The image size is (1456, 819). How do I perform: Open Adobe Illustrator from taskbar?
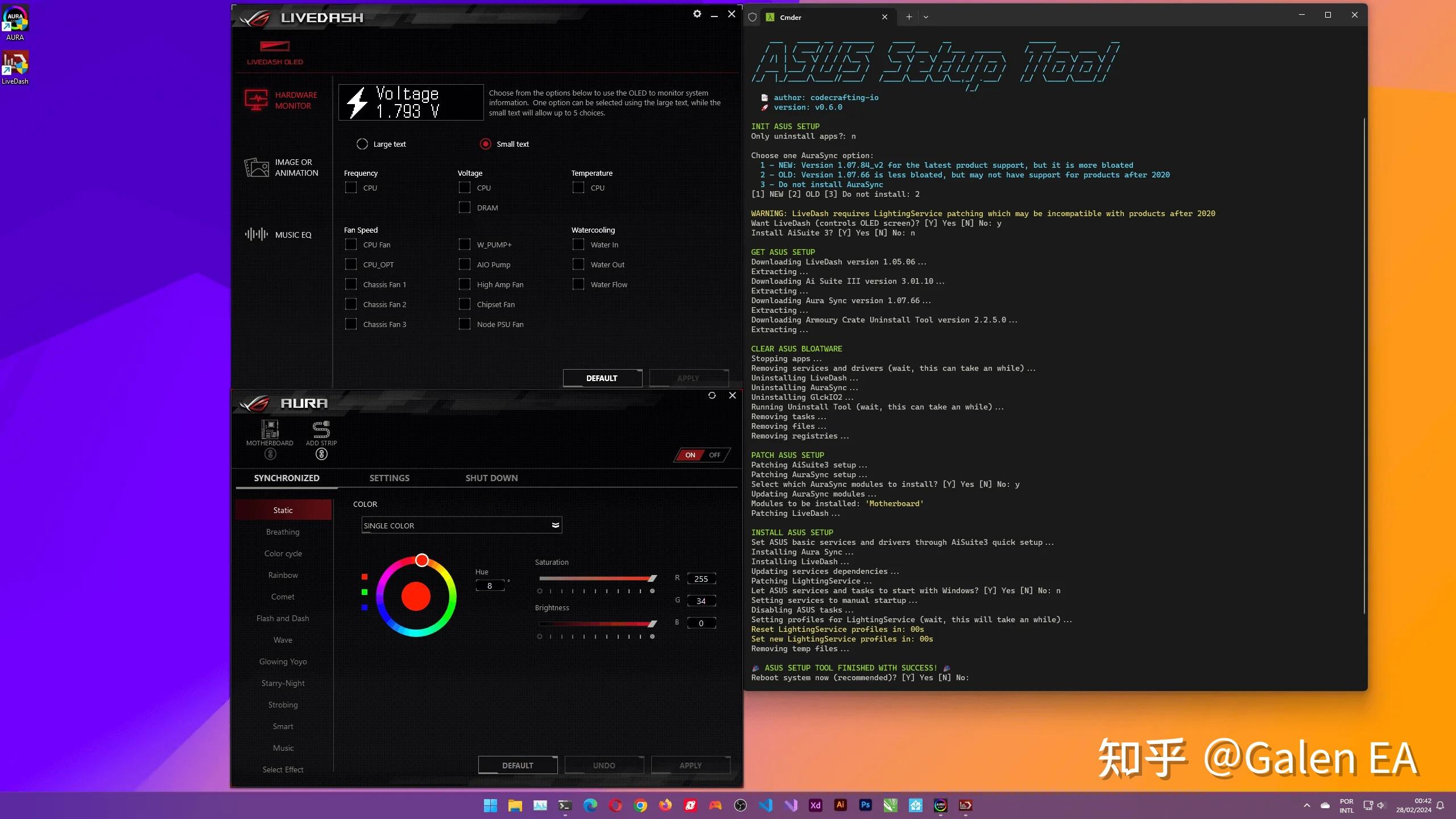click(841, 805)
